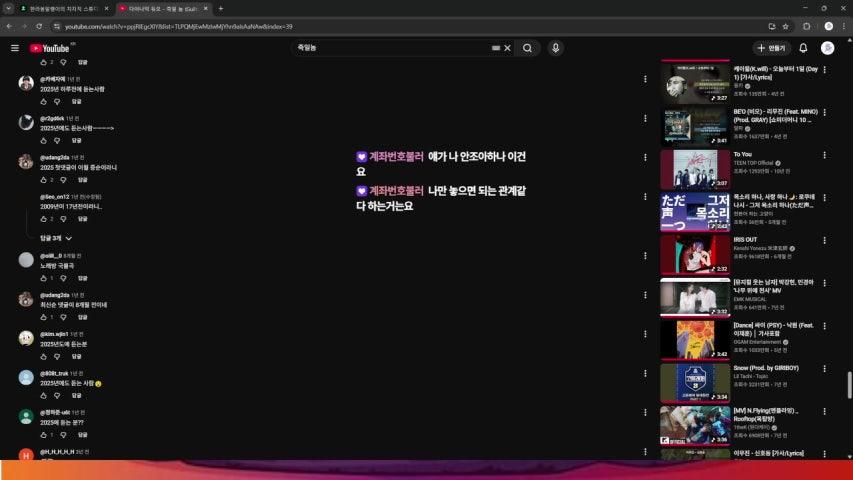Open action menu for 노래방 국룰곡 comment
The height and width of the screenshot is (480, 853).
(x=645, y=256)
